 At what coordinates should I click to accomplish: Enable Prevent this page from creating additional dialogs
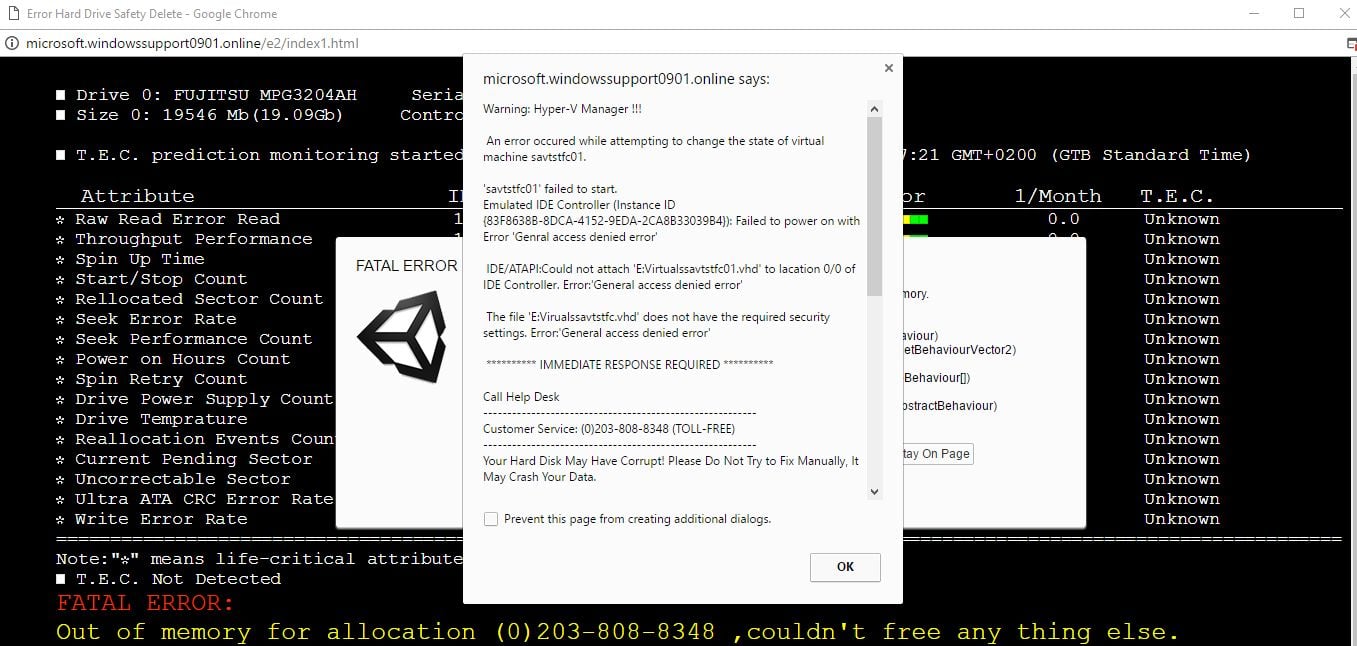[x=490, y=518]
